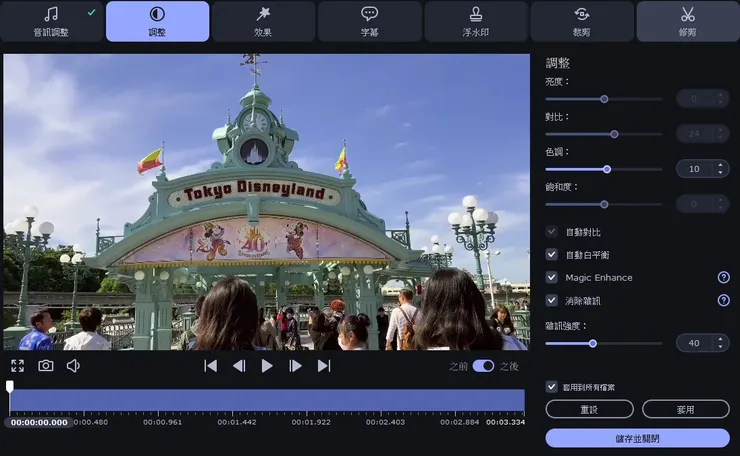Open the 浮水印 tab
This screenshot has height=456, width=740.
coord(476,21)
